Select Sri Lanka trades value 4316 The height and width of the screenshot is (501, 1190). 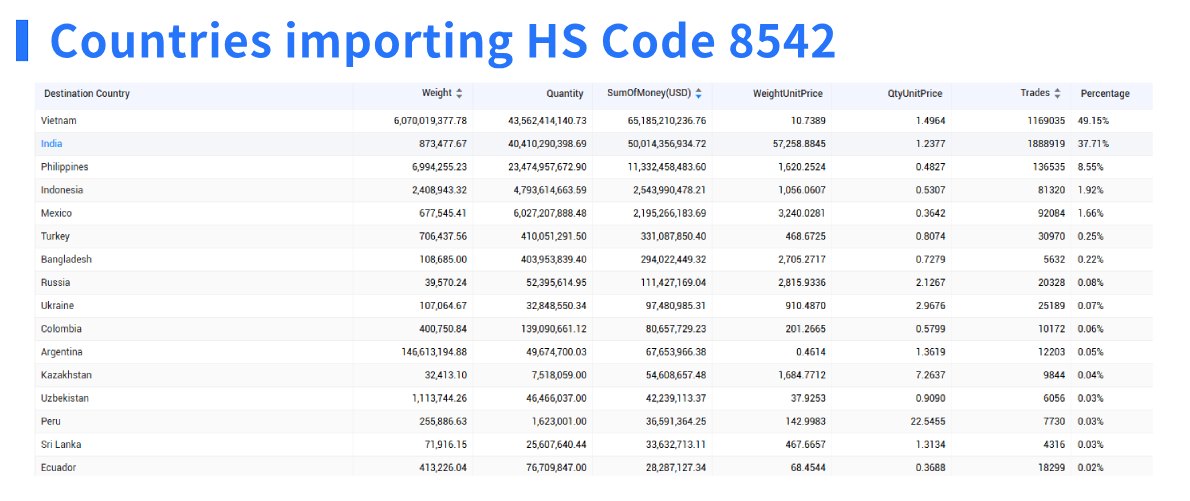coord(1054,445)
